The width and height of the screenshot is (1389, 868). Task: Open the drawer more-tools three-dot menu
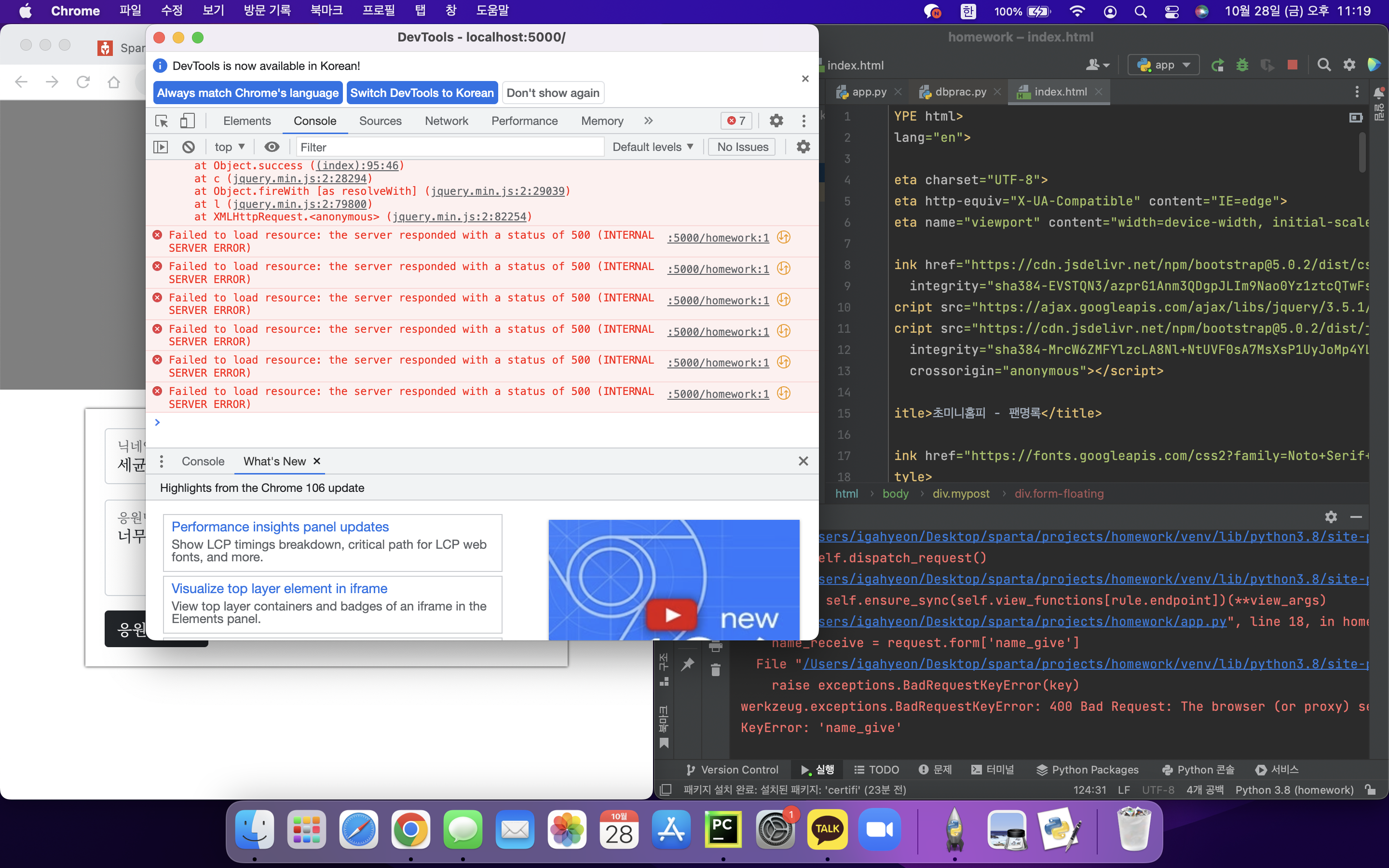[x=162, y=461]
